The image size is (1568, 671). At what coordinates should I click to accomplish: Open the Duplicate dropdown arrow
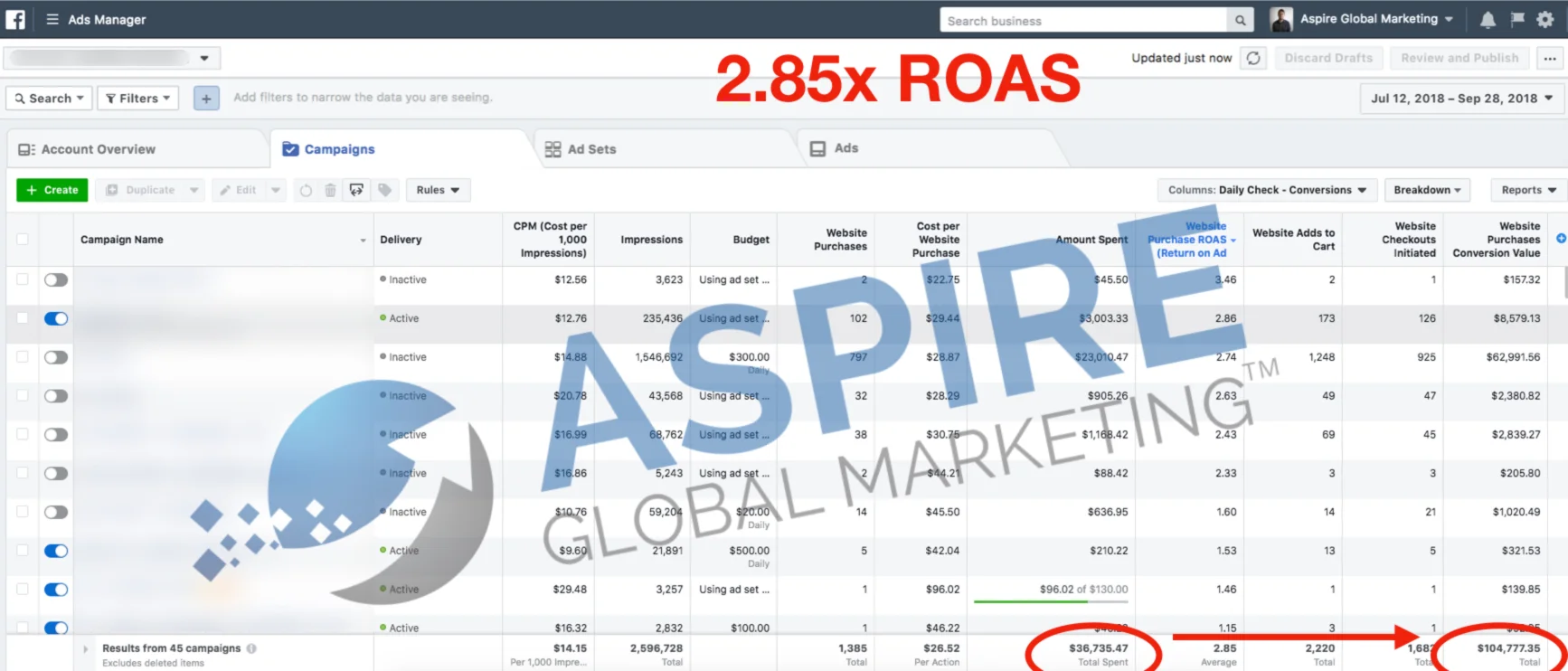coord(194,190)
